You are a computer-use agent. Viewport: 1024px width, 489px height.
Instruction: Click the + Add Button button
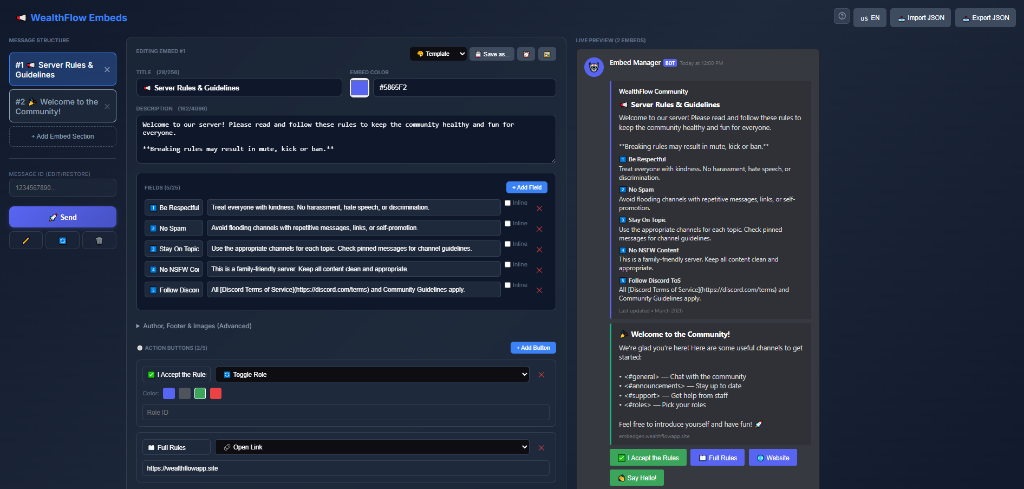click(533, 348)
